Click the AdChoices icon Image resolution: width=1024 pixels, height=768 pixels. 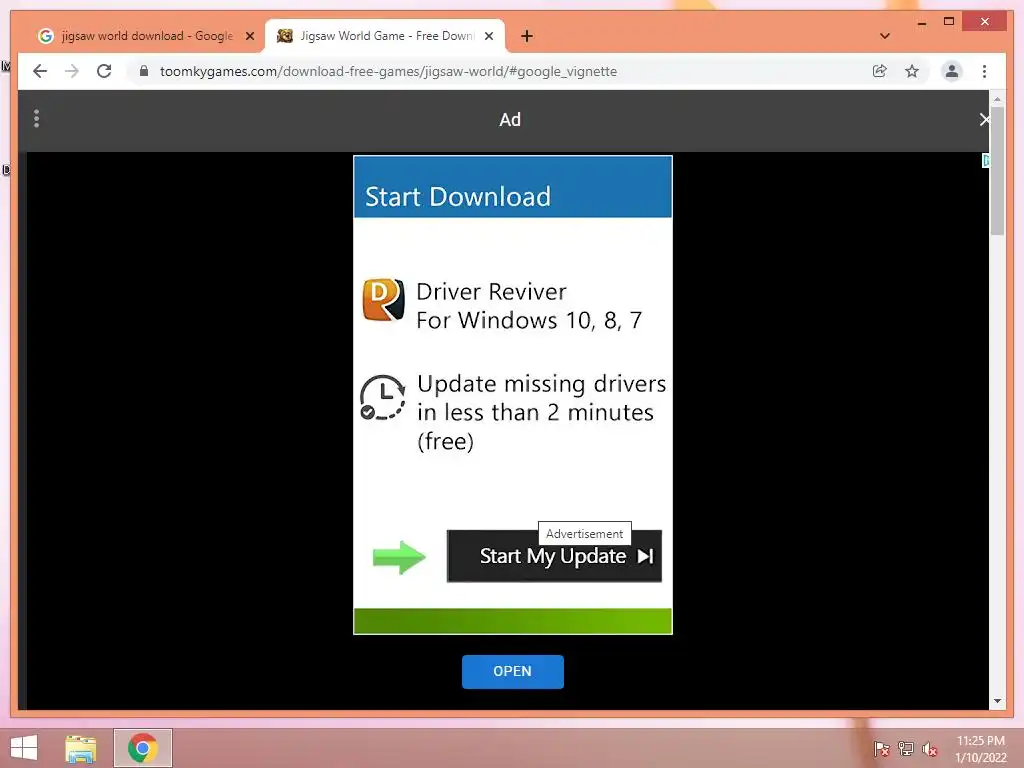(x=985, y=160)
